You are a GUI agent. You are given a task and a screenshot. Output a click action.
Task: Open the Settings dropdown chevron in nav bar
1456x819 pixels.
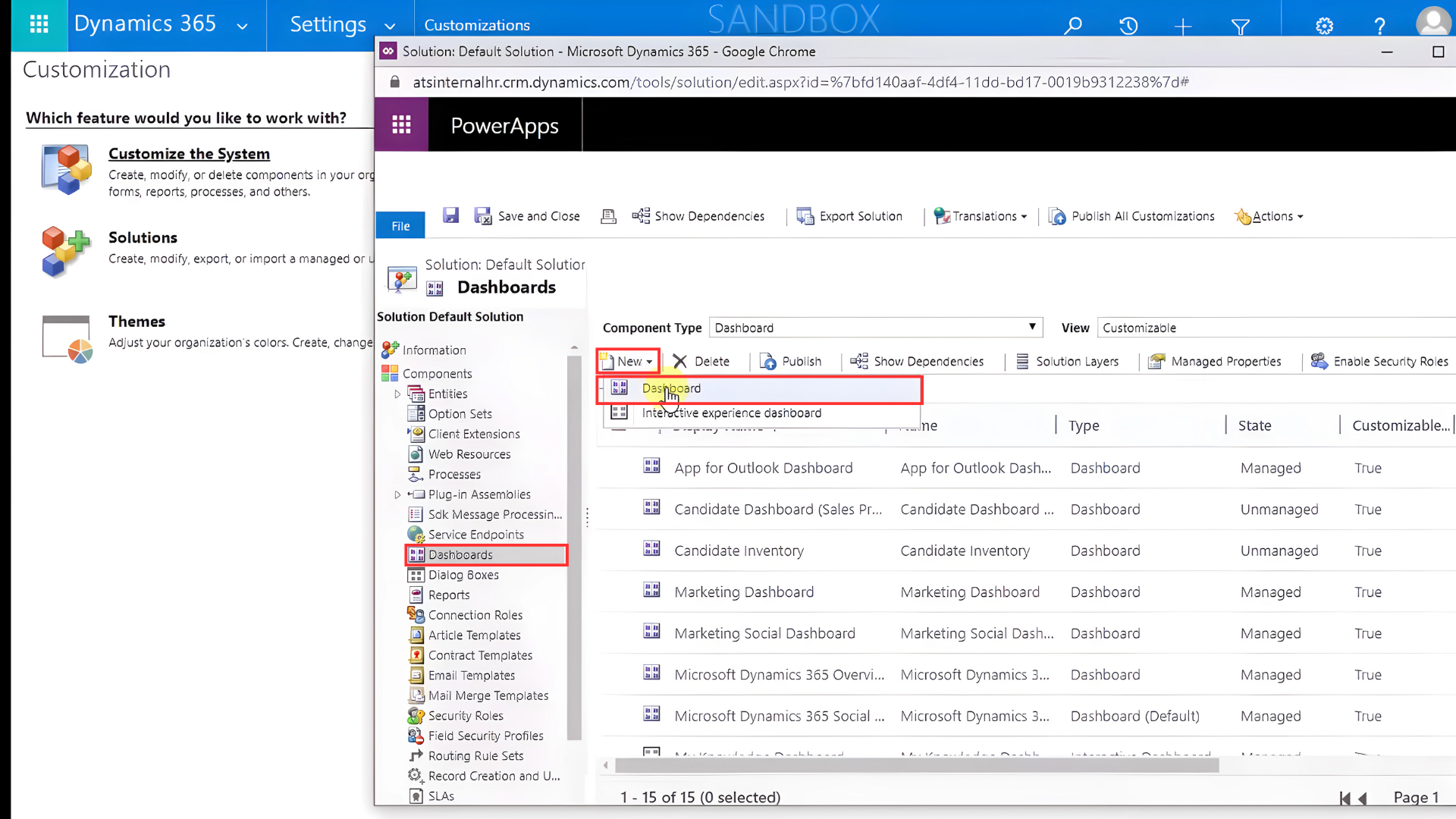tap(390, 27)
